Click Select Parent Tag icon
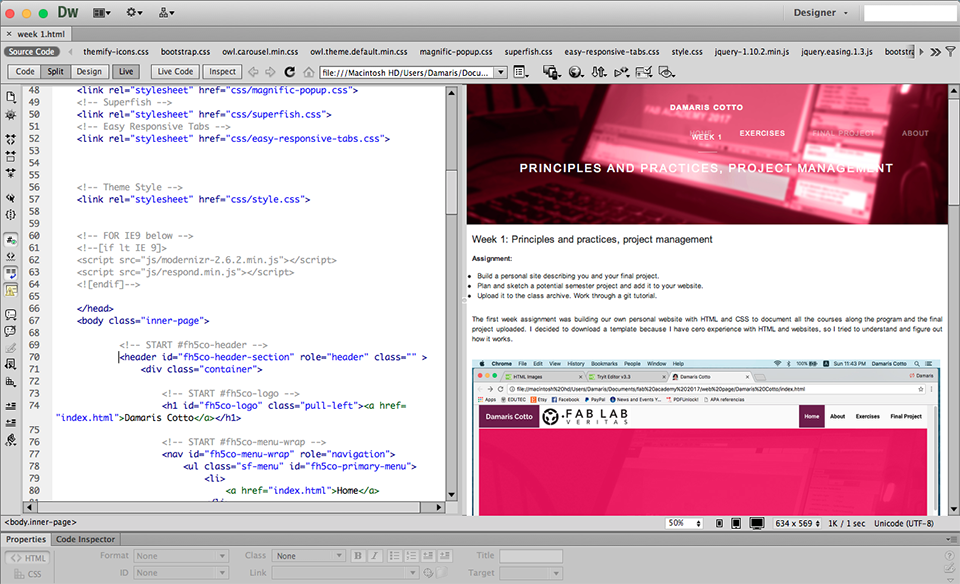 point(11,198)
